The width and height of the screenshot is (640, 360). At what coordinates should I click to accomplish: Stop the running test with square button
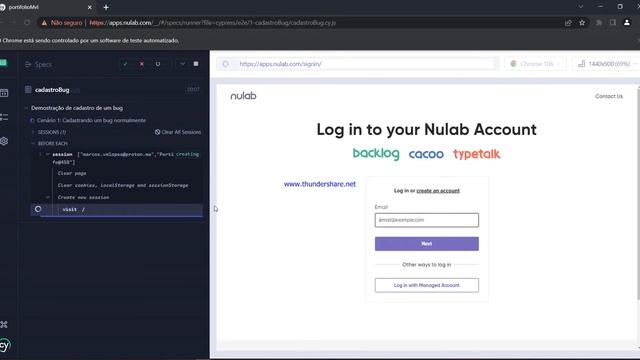[196, 64]
